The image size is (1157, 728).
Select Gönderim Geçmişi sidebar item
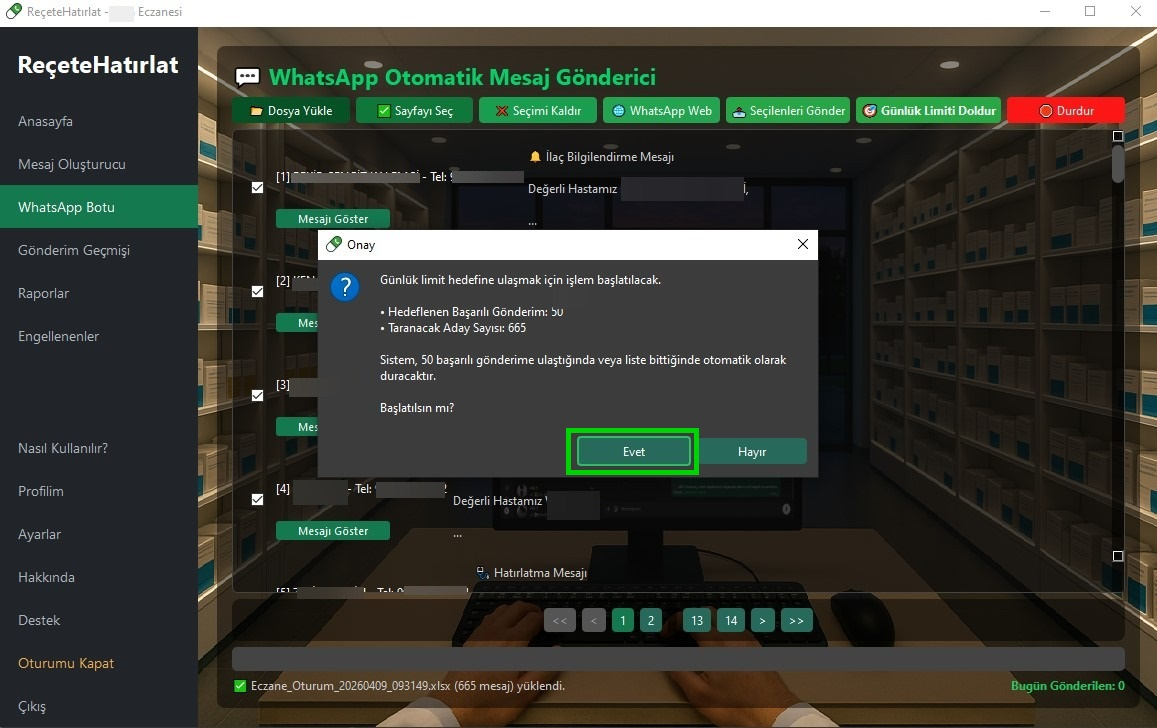click(x=74, y=250)
